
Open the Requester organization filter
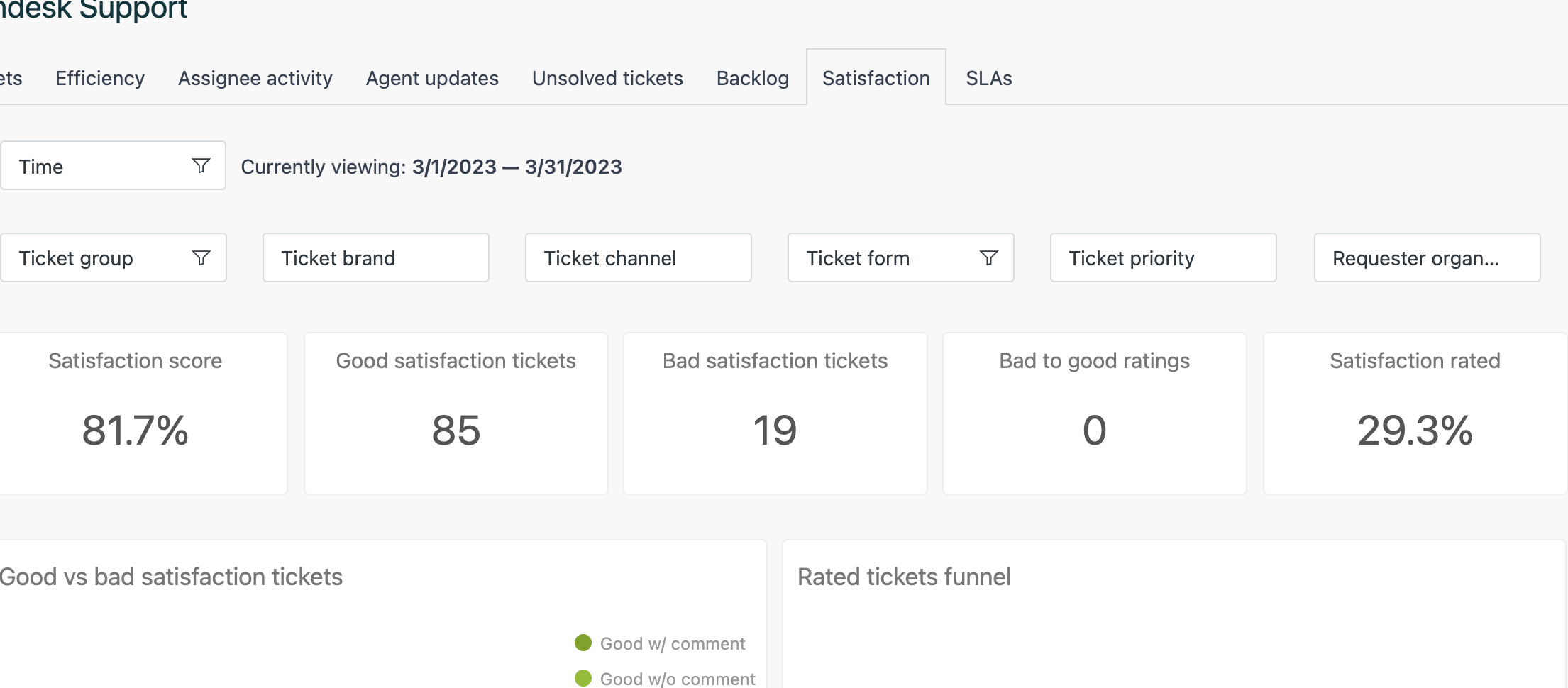coord(1427,257)
